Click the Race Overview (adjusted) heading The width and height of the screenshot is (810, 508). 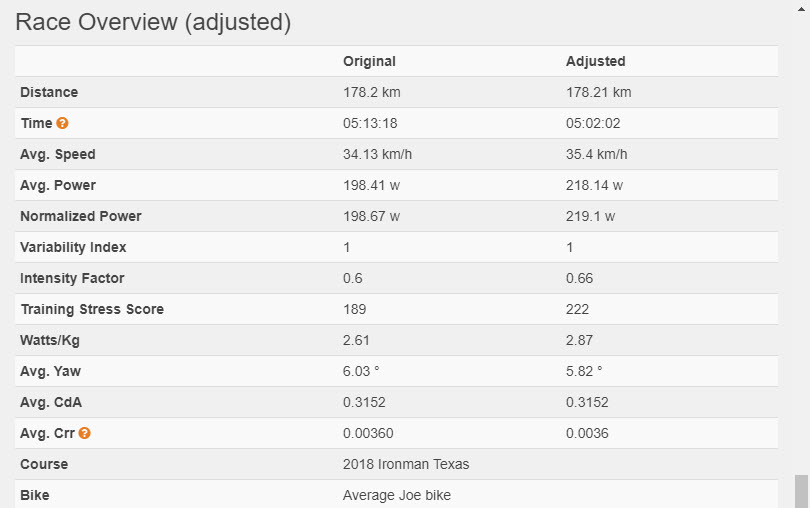[153, 22]
